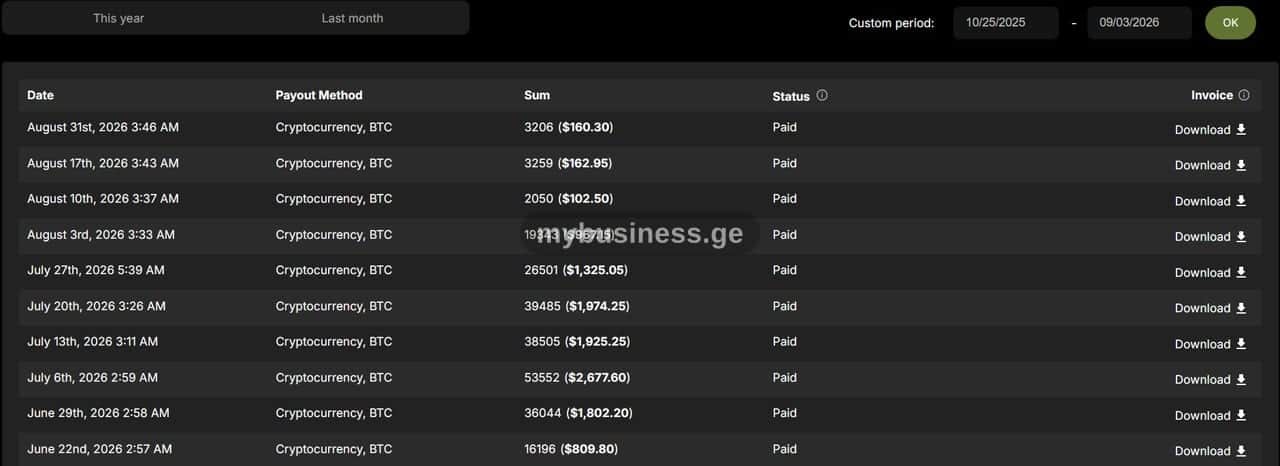This screenshot has height=466, width=1280.
Task: Download invoice for August 17th, 2026 payout
Action: coord(1210,166)
